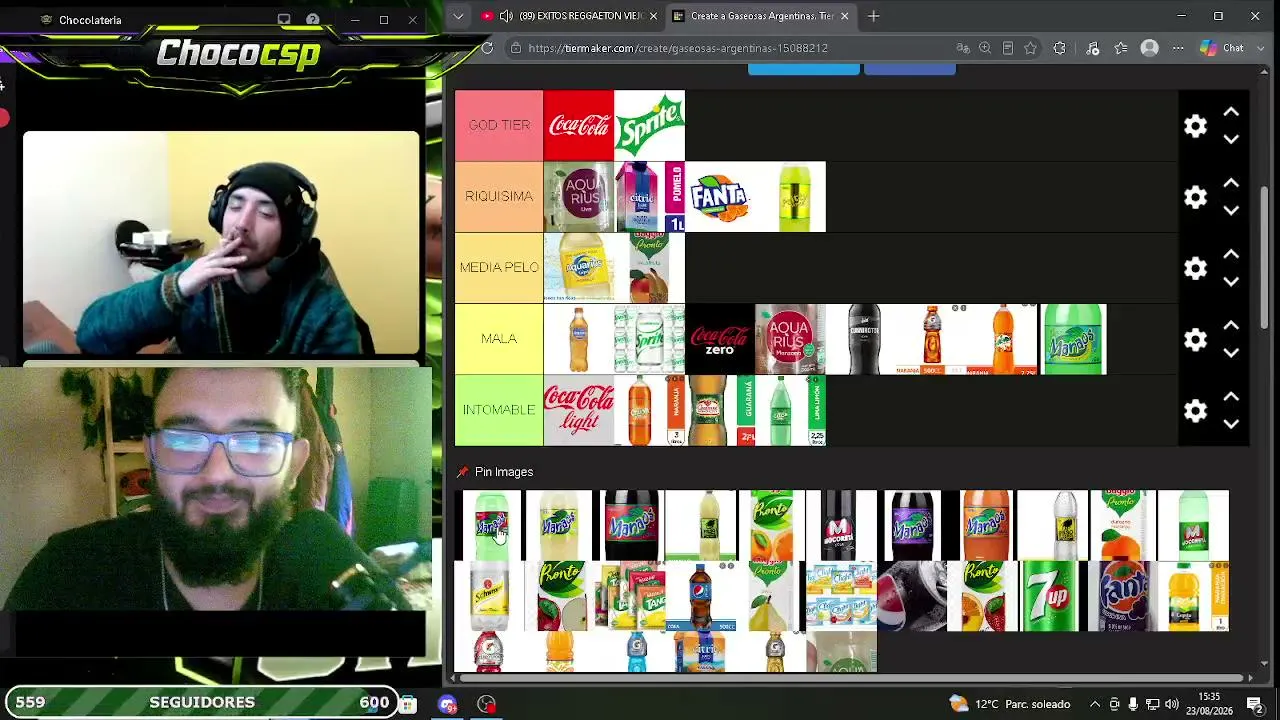Close the YouTube reggaeton tab
Image resolution: width=1280 pixels, height=720 pixels.
(x=653, y=16)
